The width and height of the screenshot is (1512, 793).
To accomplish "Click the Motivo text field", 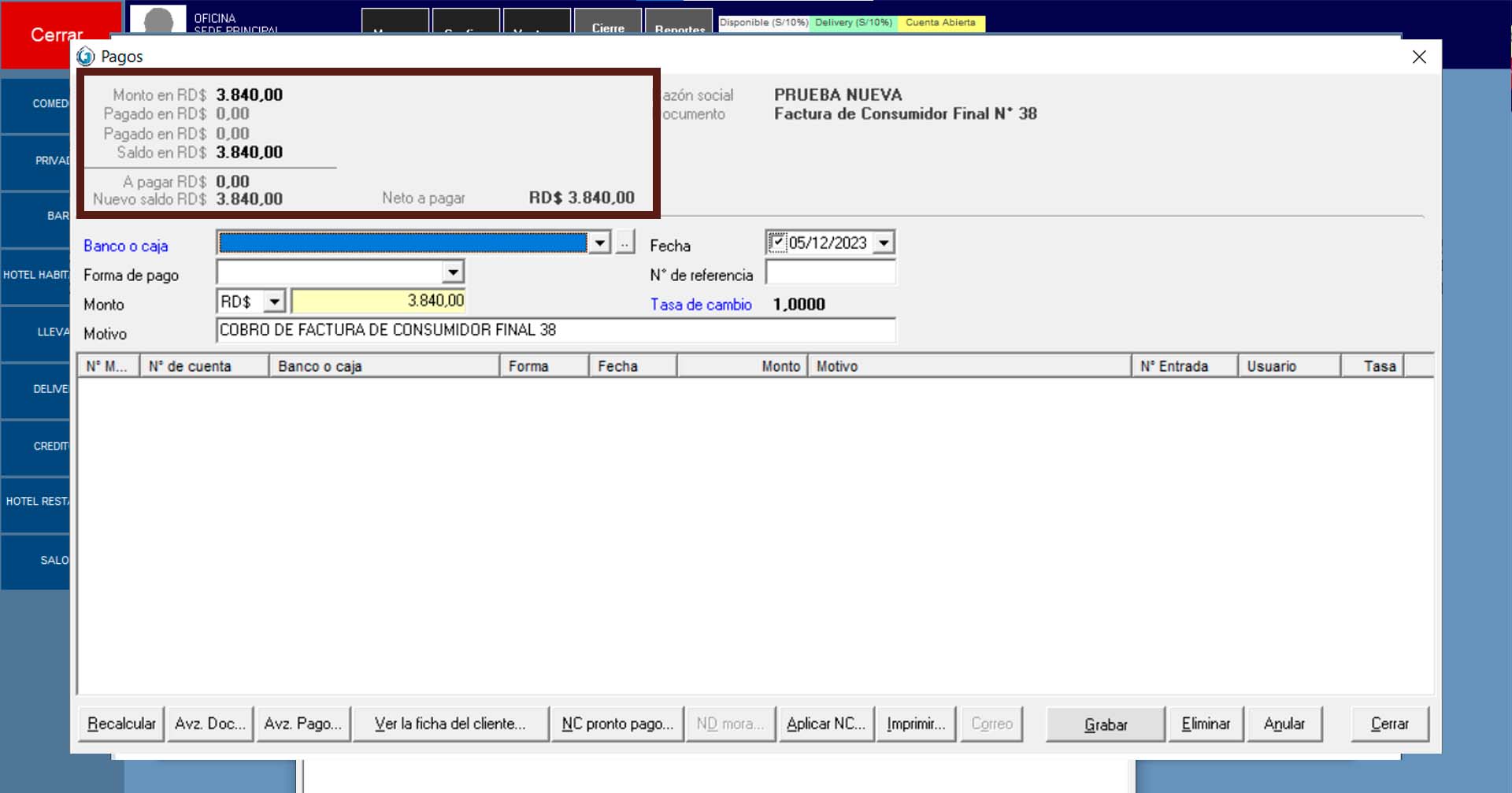I will 555,331.
